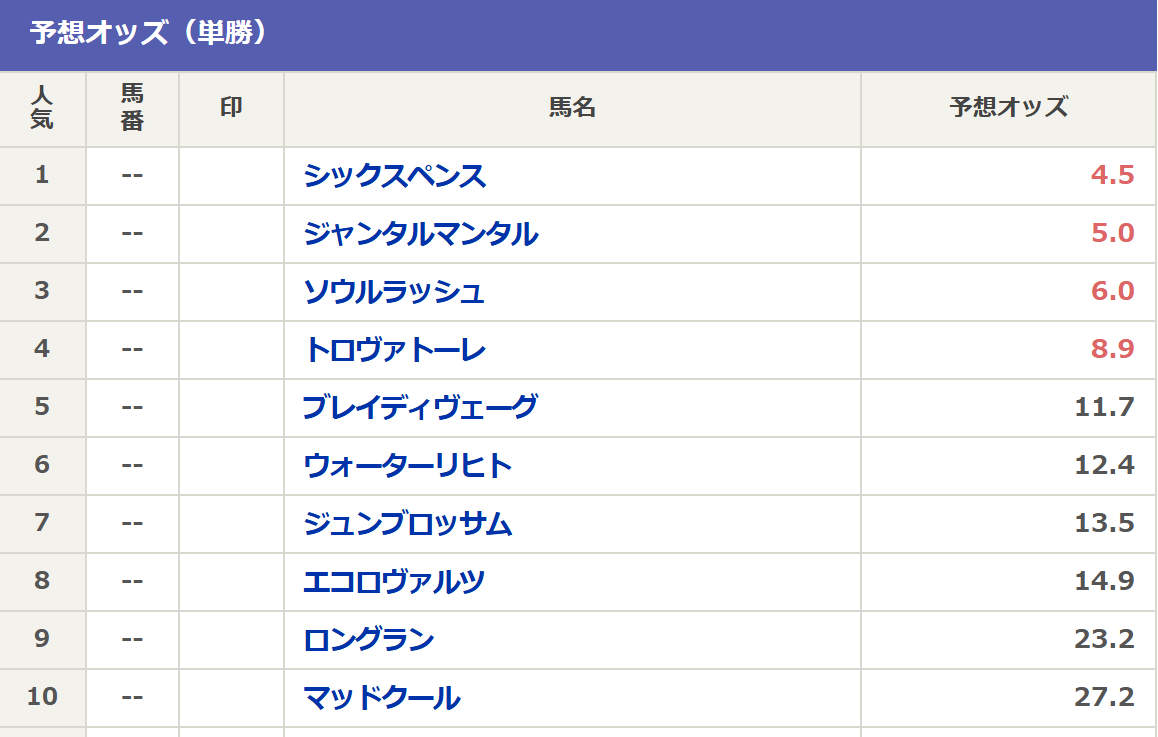
Task: Open the ジュンブロッサム horse page
Action: pos(408,524)
